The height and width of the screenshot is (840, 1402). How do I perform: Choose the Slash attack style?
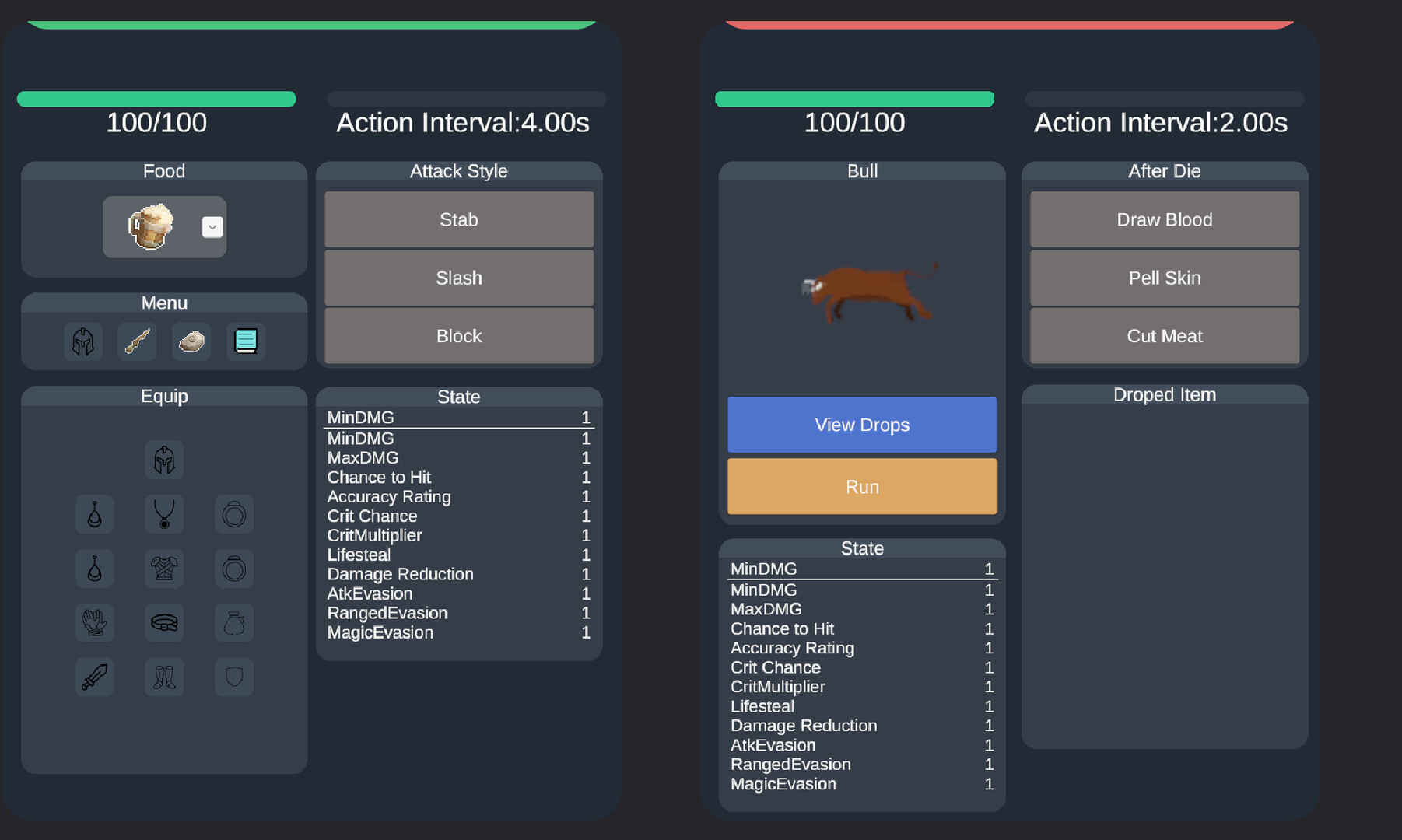459,278
